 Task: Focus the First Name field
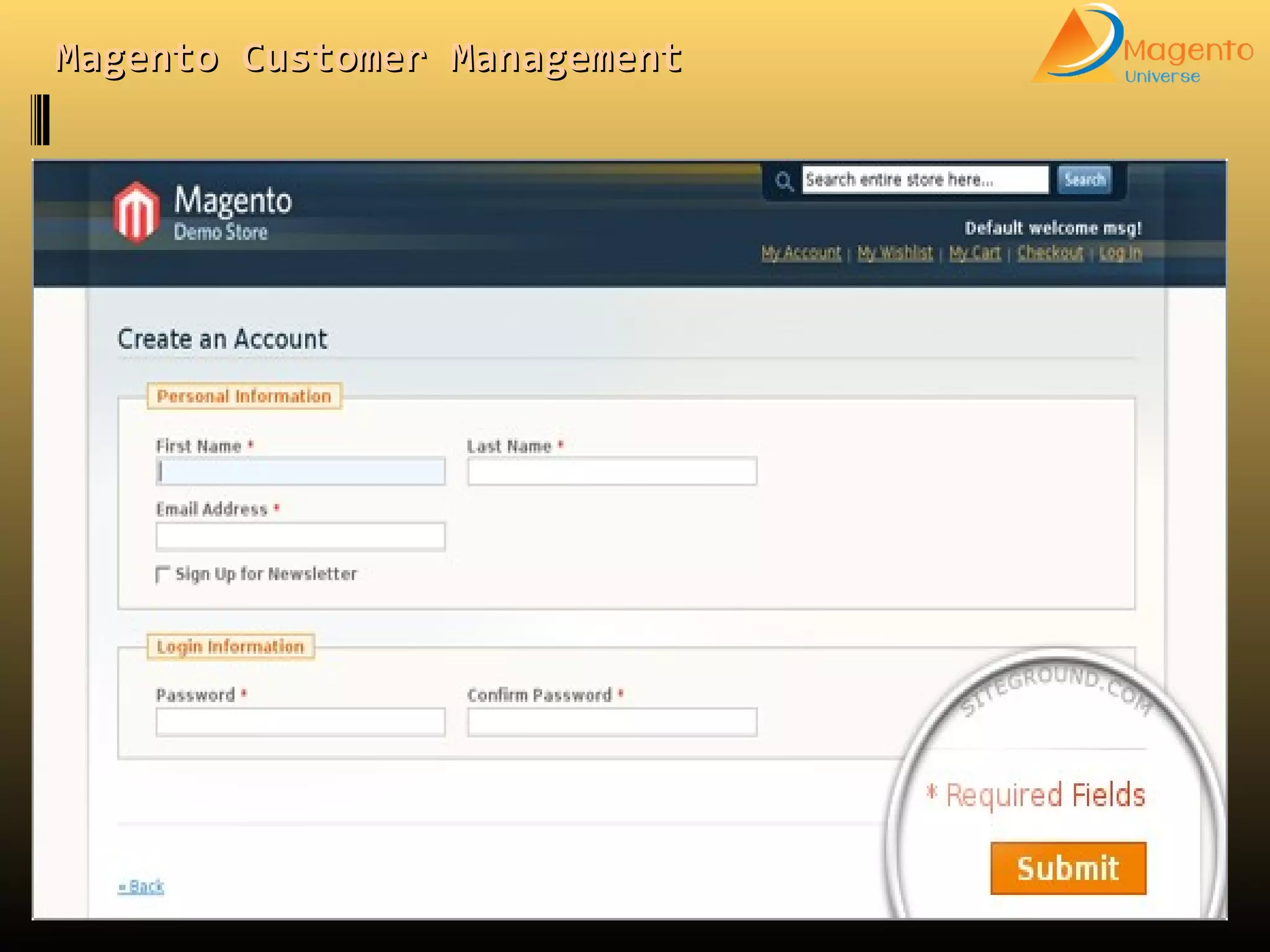[301, 472]
